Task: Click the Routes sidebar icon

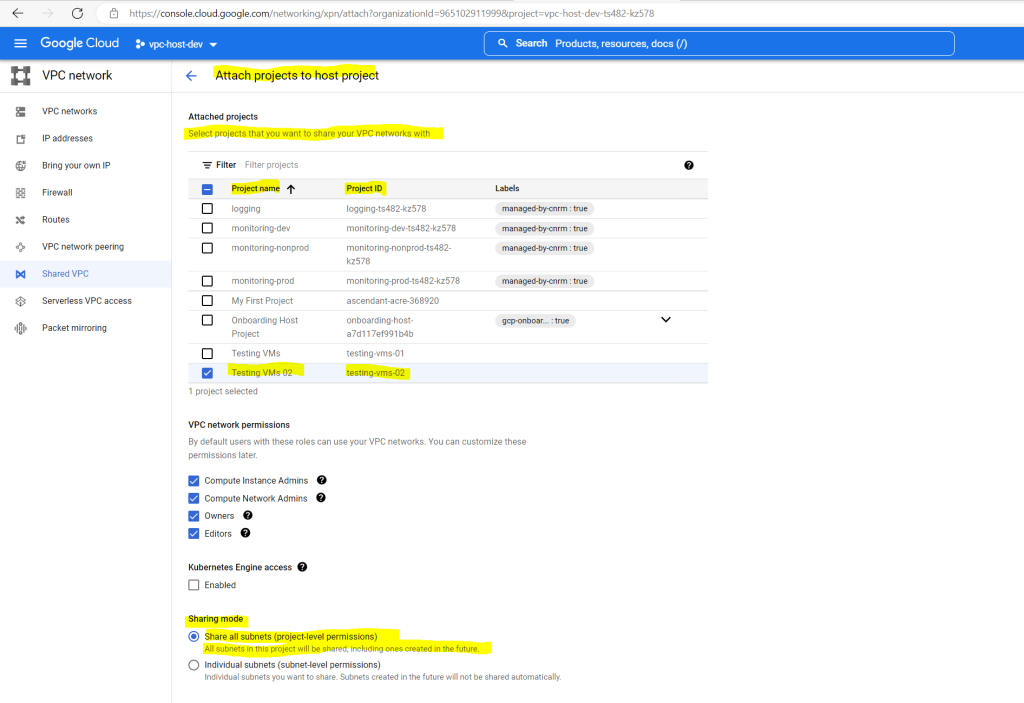Action: tap(20, 220)
